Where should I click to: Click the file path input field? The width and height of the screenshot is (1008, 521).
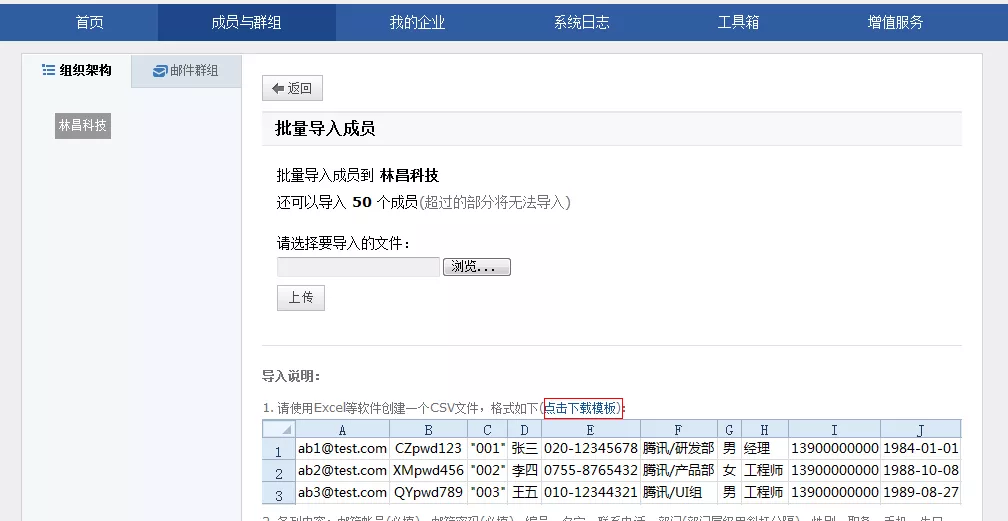pos(358,267)
